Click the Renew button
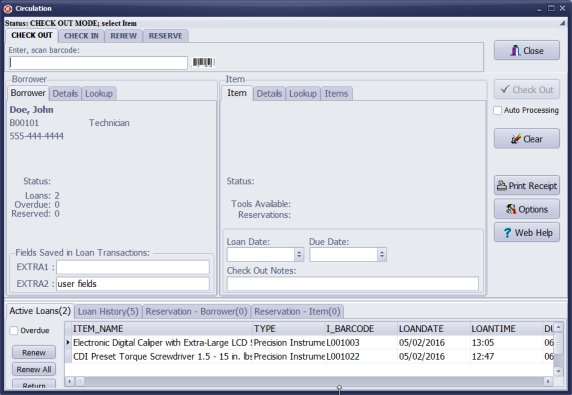Image resolution: width=572 pixels, height=395 pixels. coord(34,352)
